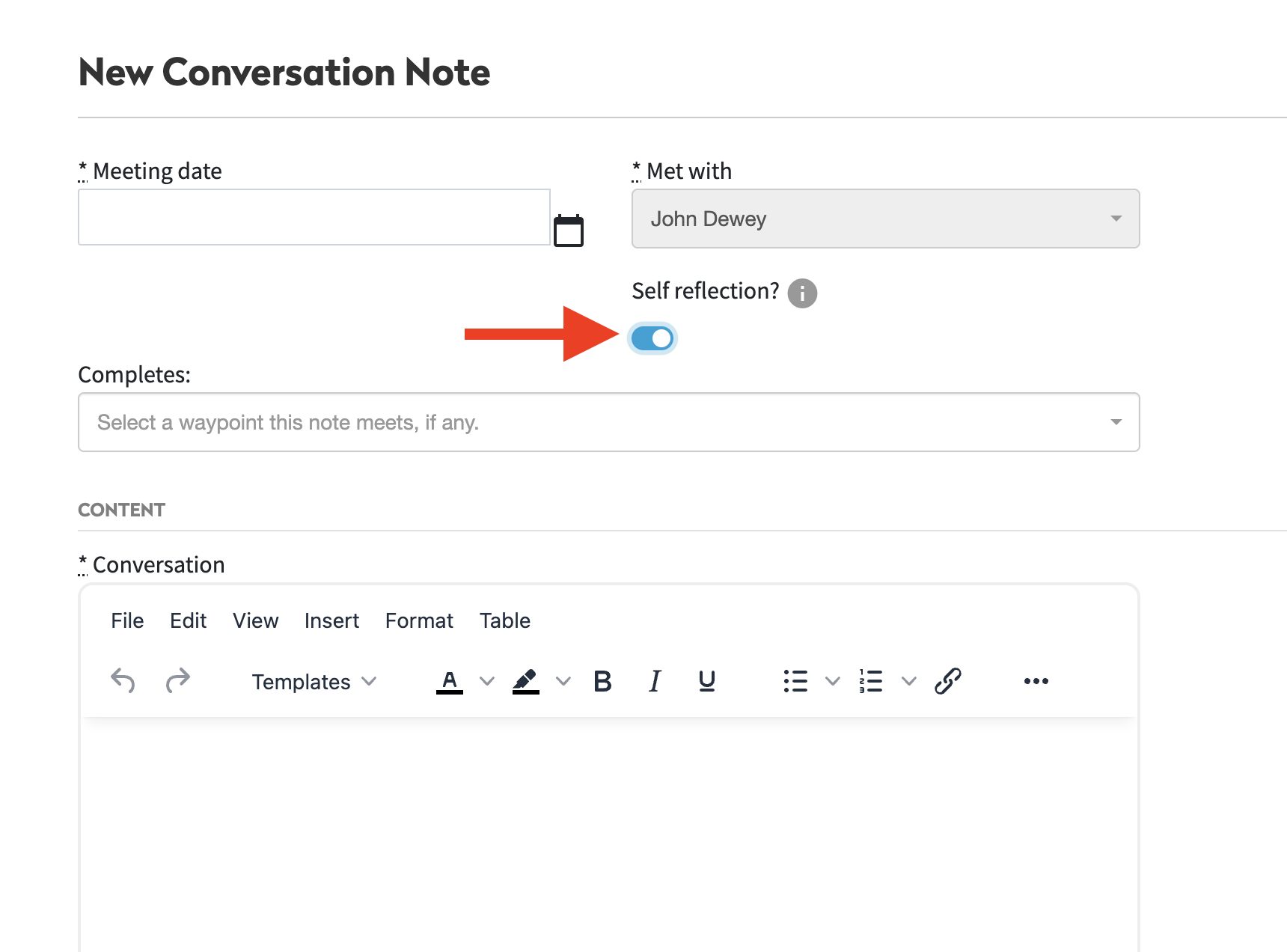Viewport: 1287px width, 952px height.
Task: Open the Met with dropdown
Action: [885, 219]
